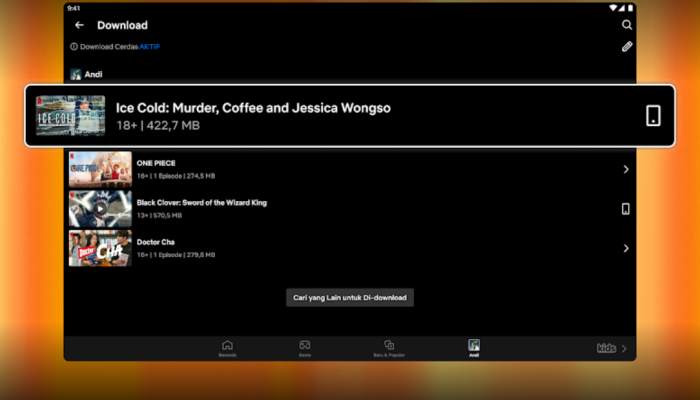The image size is (700, 400).
Task: Open the Download Cerdas AKTIF link
Action: [150, 46]
